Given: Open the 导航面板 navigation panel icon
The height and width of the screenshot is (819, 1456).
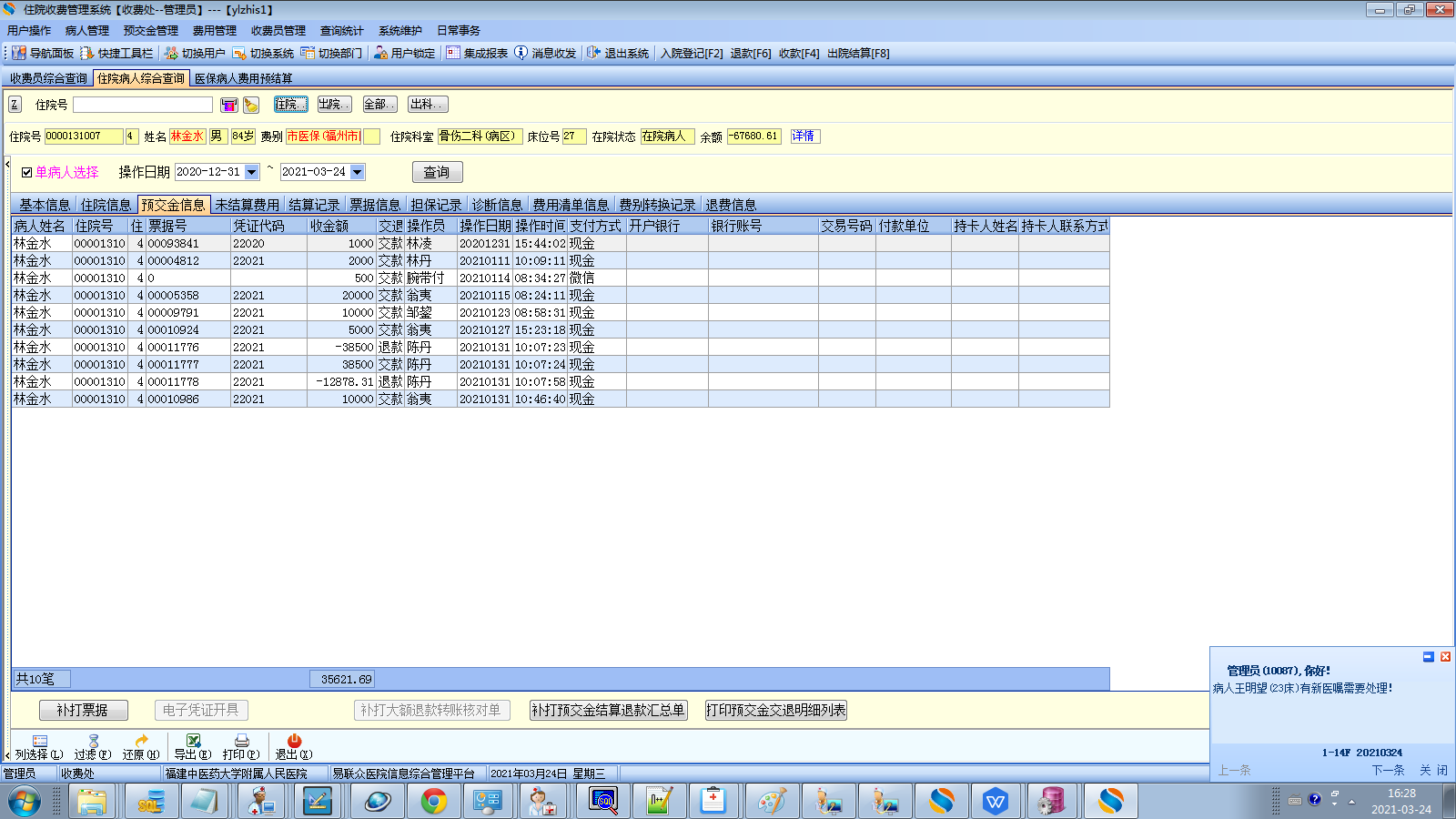Looking at the screenshot, I should pyautogui.click(x=18, y=53).
